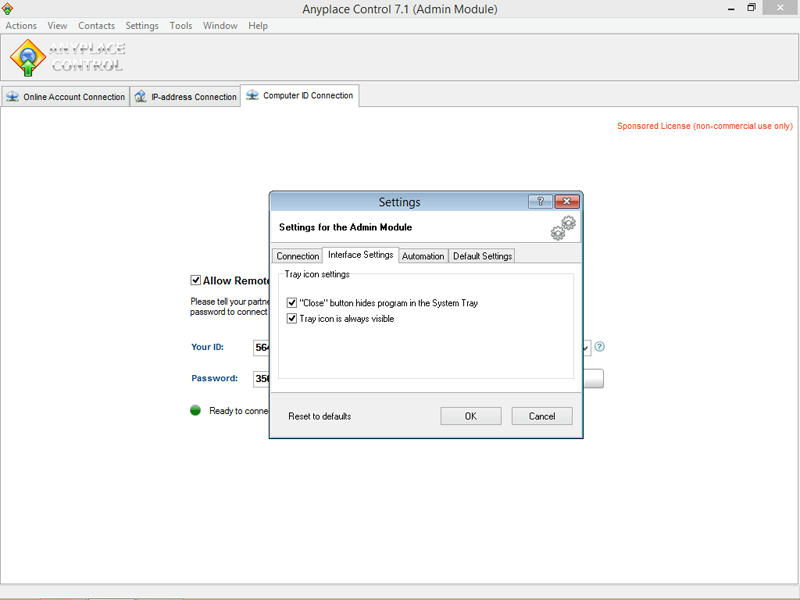Confirm settings with the OK button

click(471, 416)
